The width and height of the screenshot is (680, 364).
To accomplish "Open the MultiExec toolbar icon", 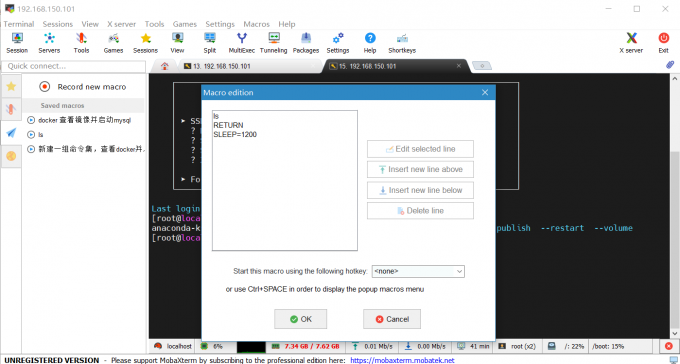I will (242, 43).
